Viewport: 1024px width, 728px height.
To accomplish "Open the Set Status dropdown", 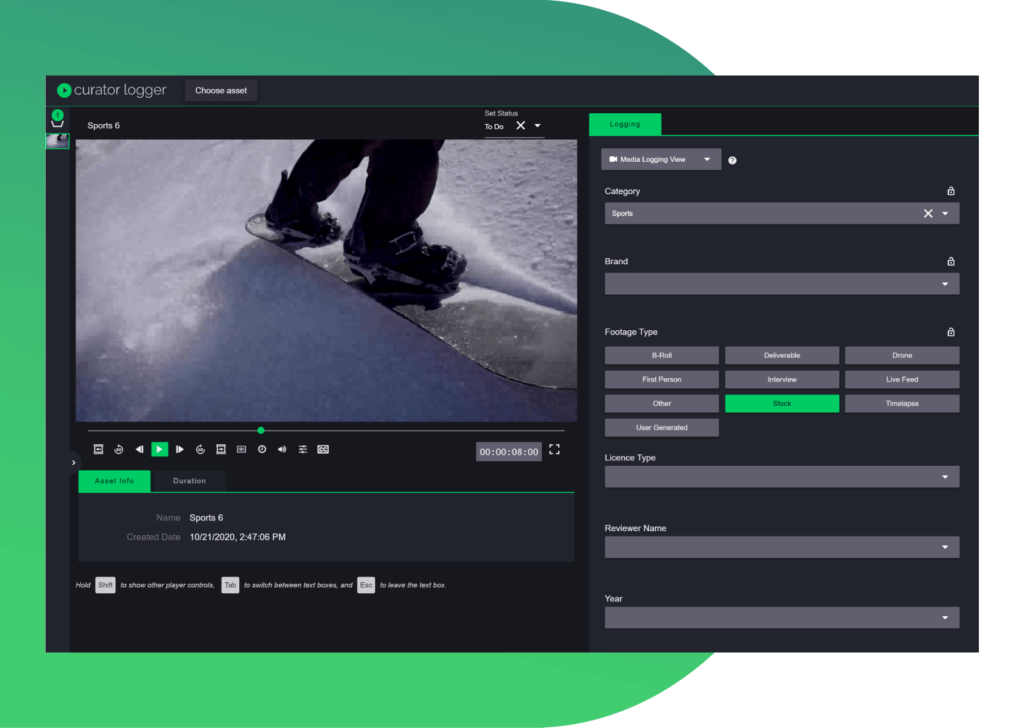I will click(536, 127).
